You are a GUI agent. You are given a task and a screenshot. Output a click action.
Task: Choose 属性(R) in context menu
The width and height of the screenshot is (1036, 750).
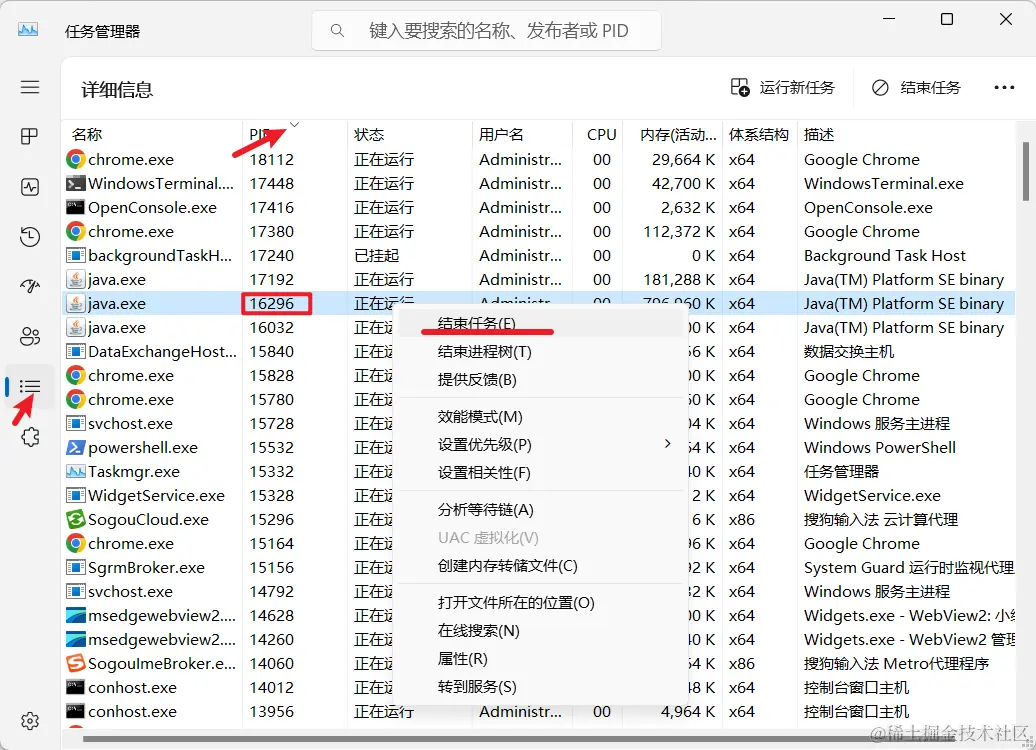click(538, 659)
